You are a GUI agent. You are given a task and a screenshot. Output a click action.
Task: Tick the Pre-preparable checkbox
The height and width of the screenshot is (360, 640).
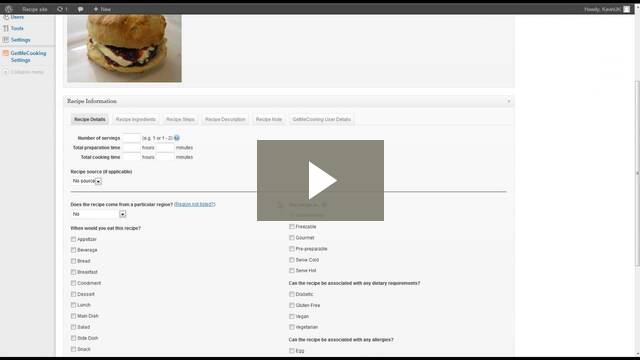click(292, 249)
